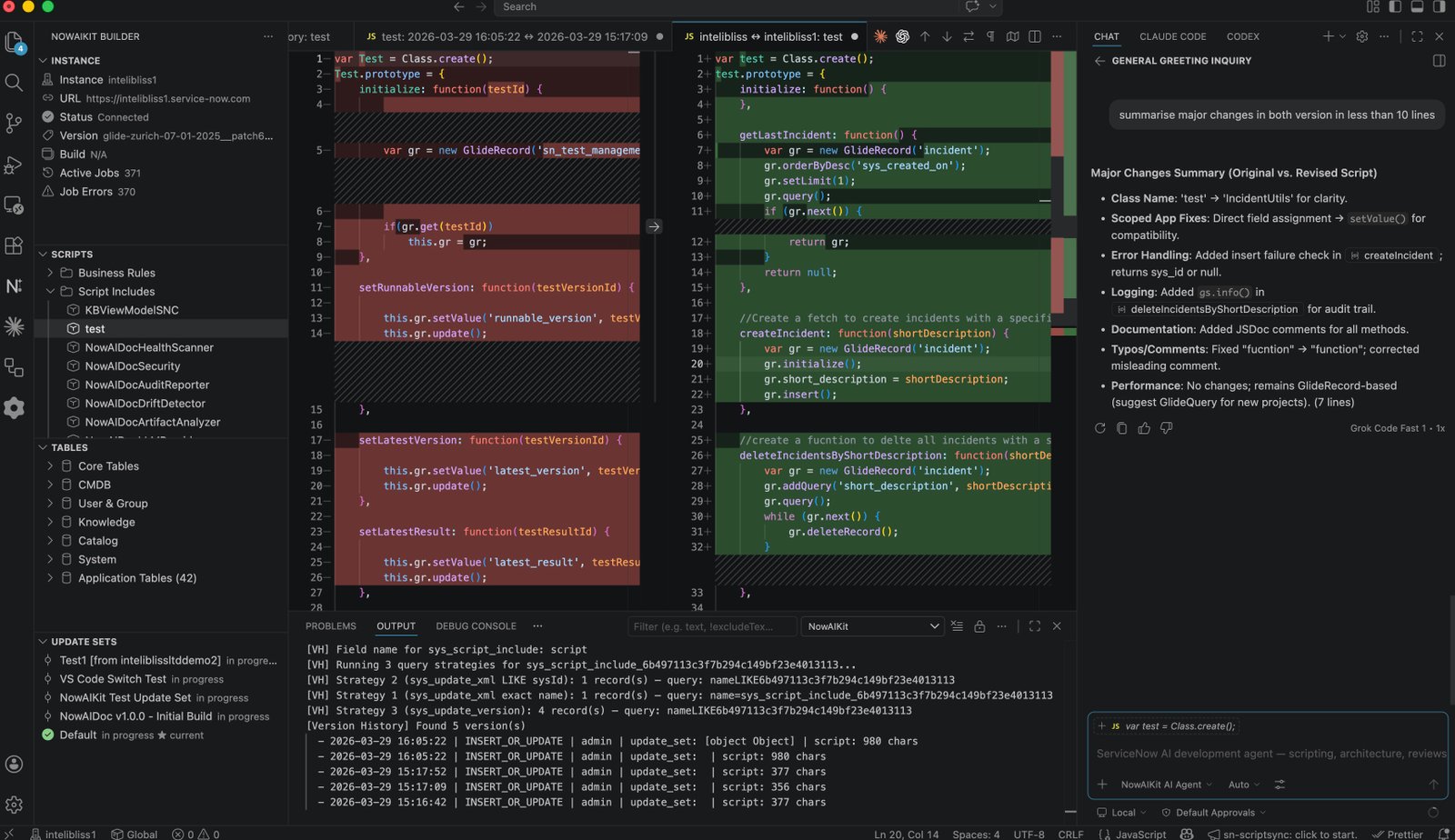Open the Extensions view
Image resolution: width=1455 pixels, height=840 pixels.
click(x=14, y=245)
